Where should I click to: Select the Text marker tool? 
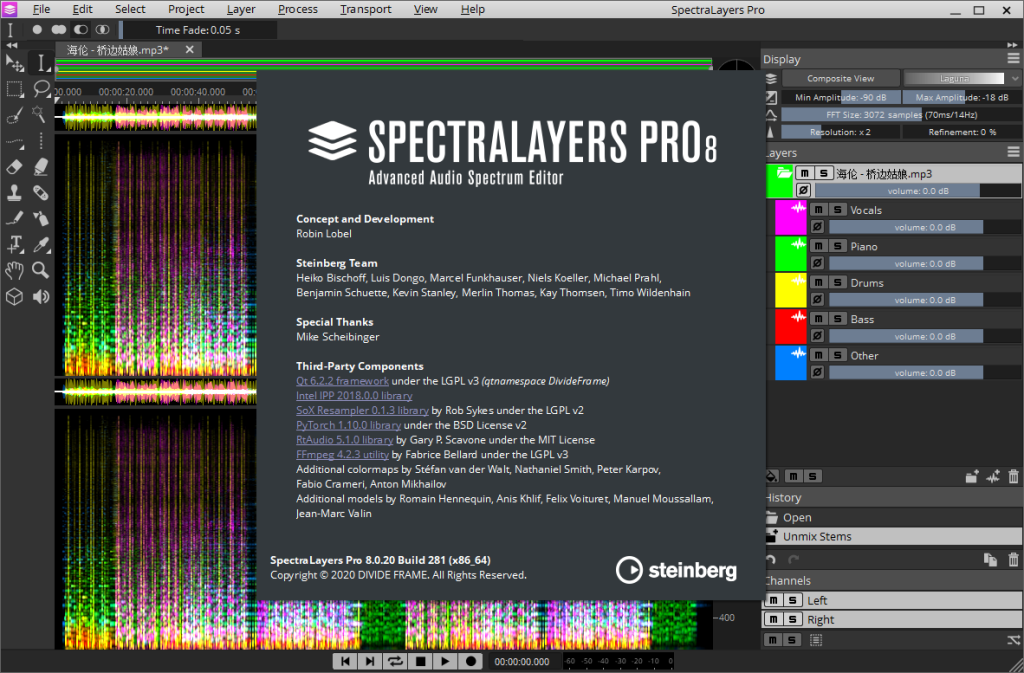pyautogui.click(x=14, y=244)
